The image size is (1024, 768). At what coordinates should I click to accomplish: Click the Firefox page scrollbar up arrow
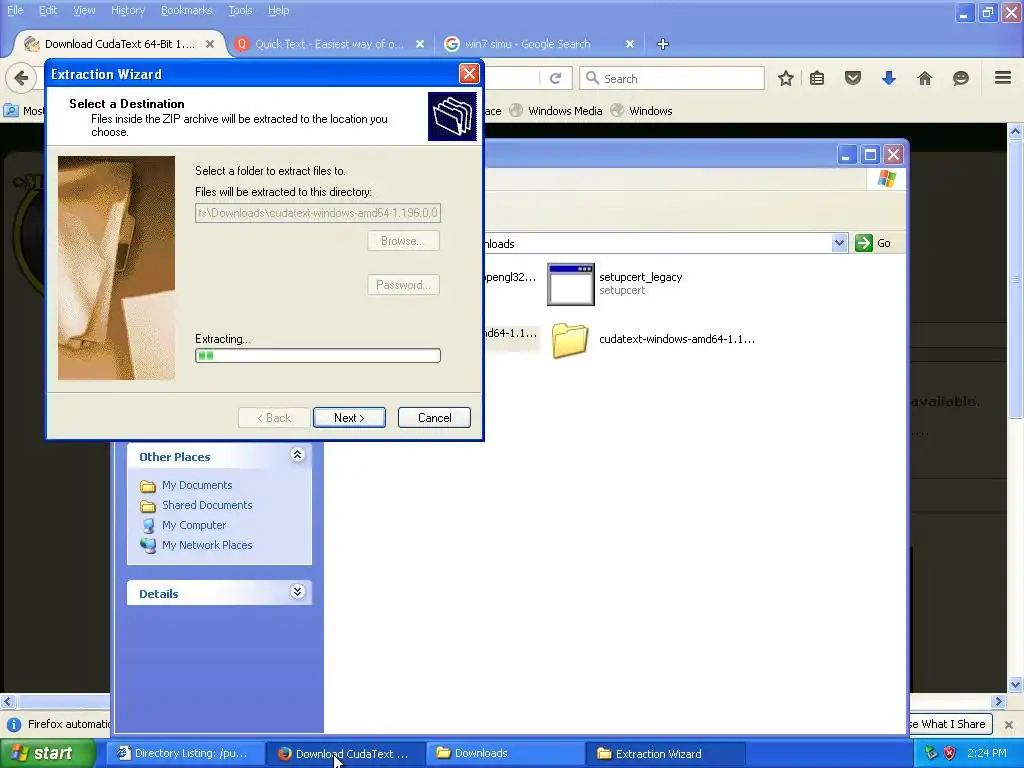pyautogui.click(x=1016, y=131)
